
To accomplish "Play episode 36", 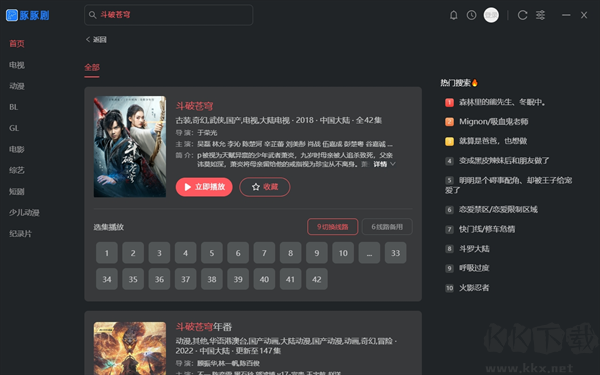I will click(159, 279).
